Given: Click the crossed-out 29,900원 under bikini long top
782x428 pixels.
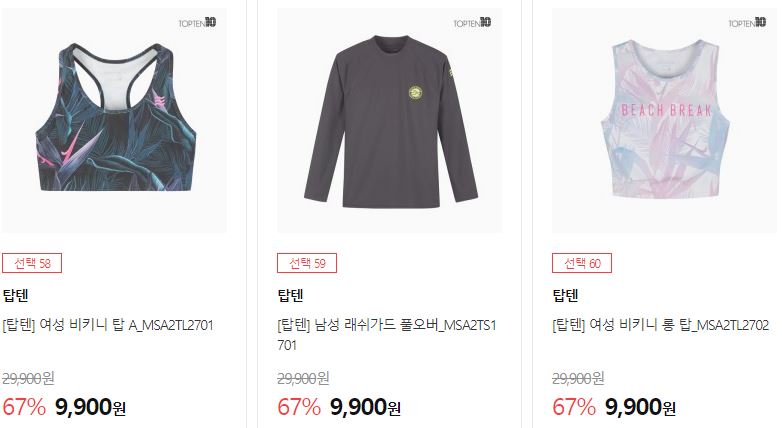Looking at the screenshot, I should [578, 378].
